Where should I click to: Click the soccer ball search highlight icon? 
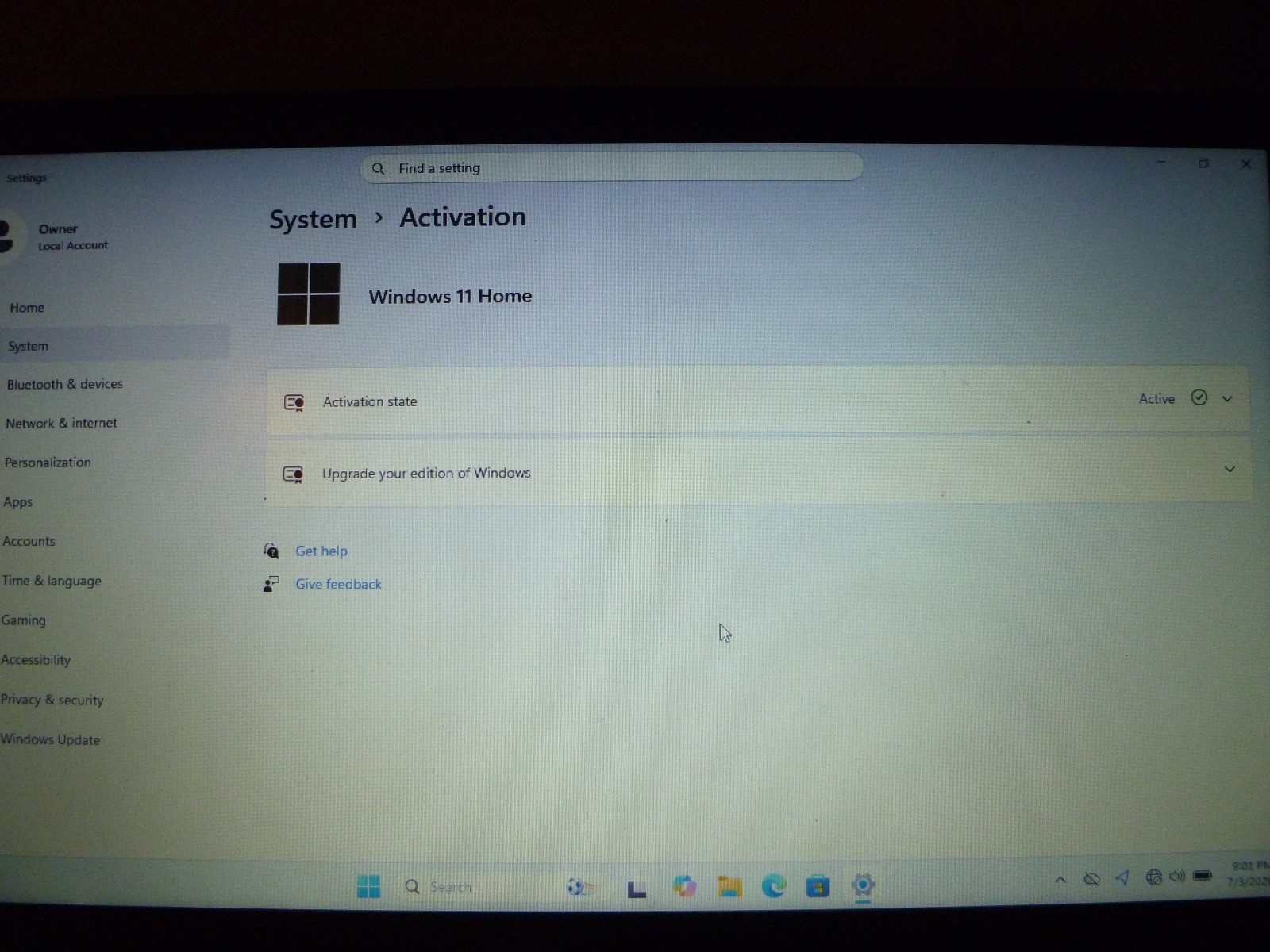(x=579, y=886)
